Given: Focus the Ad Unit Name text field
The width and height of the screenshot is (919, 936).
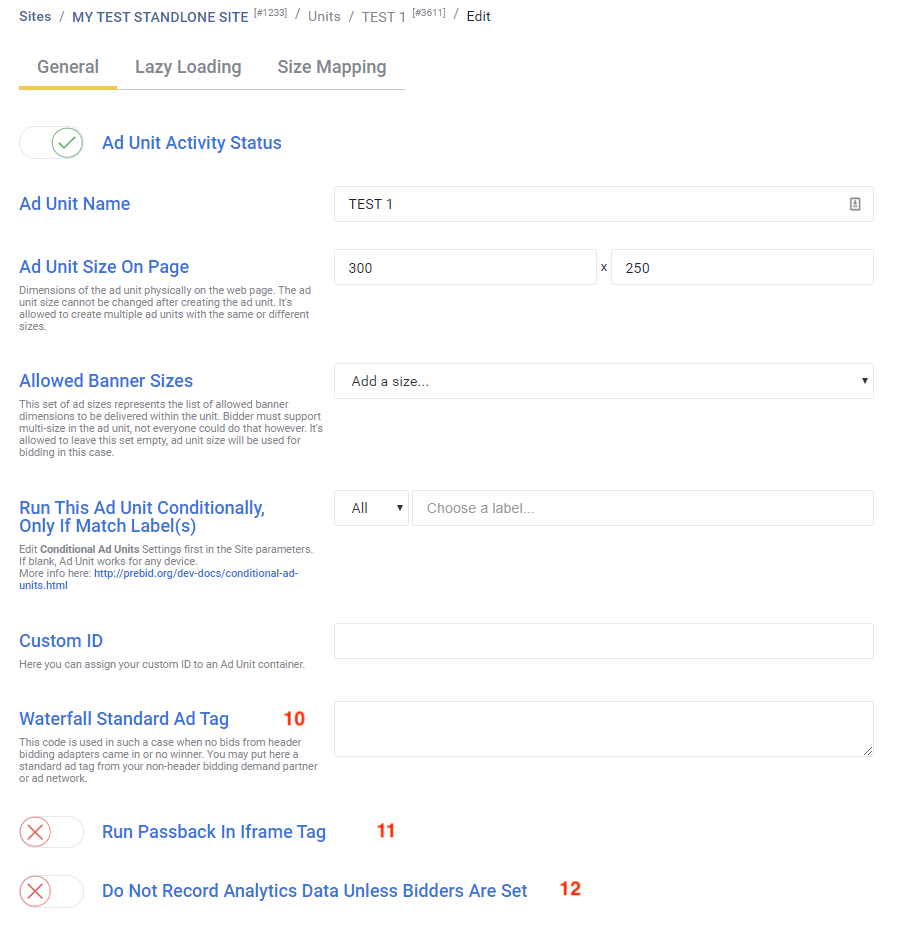Looking at the screenshot, I should (x=590, y=204).
